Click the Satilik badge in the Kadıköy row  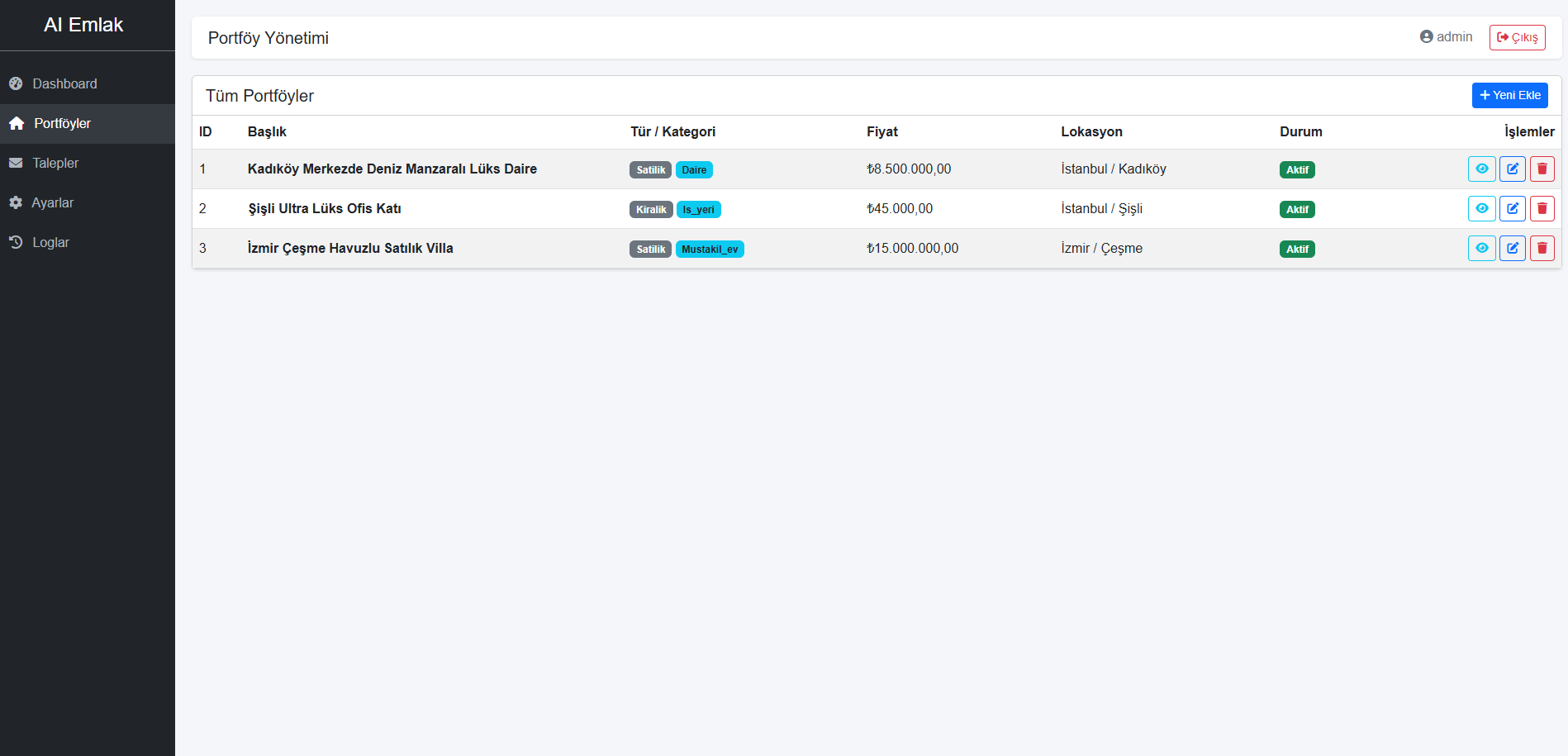[x=650, y=170]
